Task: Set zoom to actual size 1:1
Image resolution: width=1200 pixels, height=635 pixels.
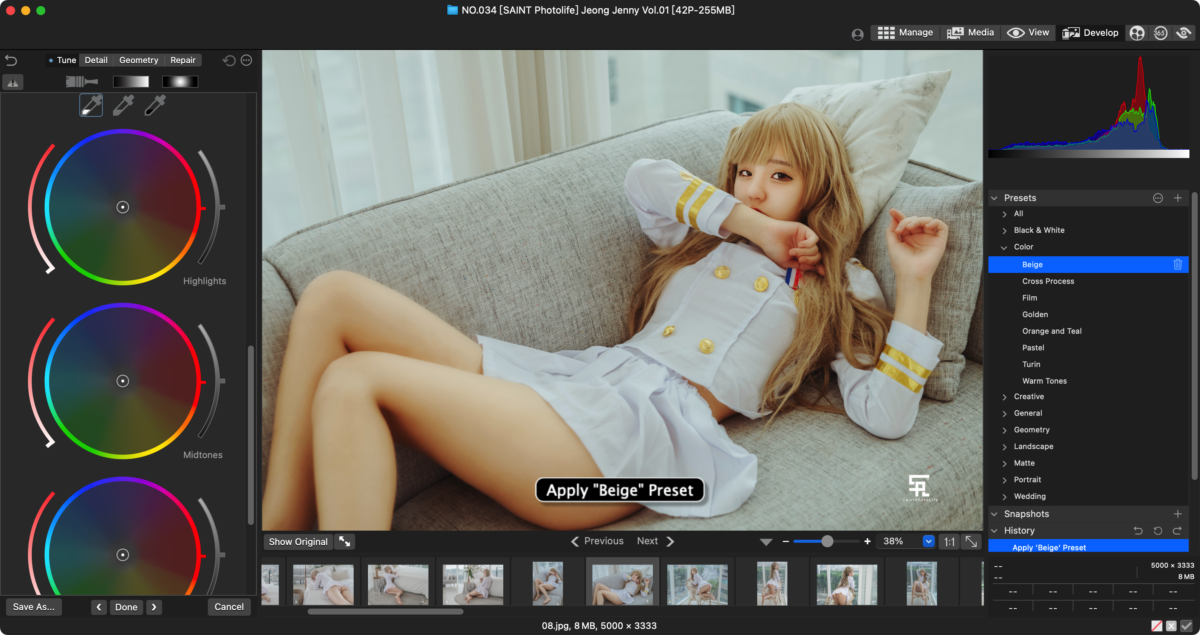Action: [949, 542]
